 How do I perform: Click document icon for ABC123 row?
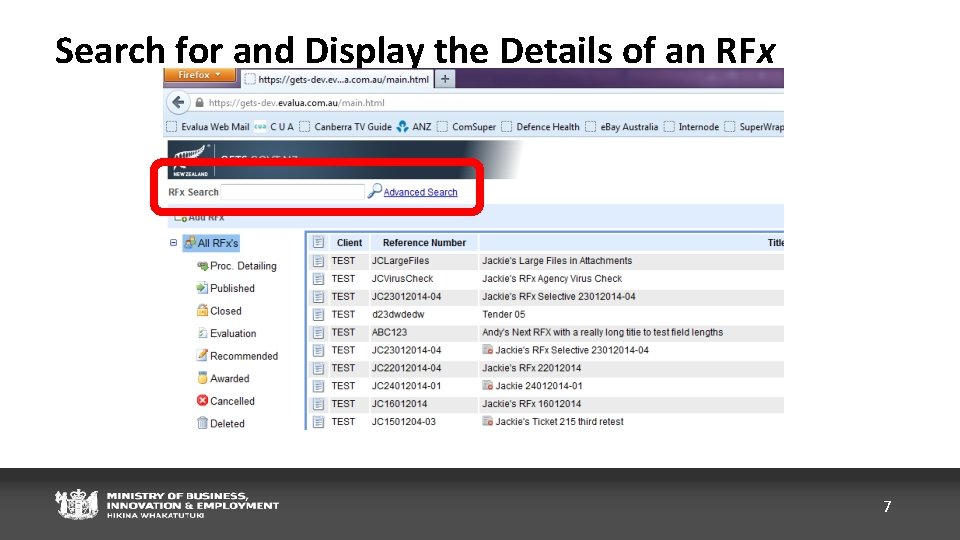[x=318, y=332]
